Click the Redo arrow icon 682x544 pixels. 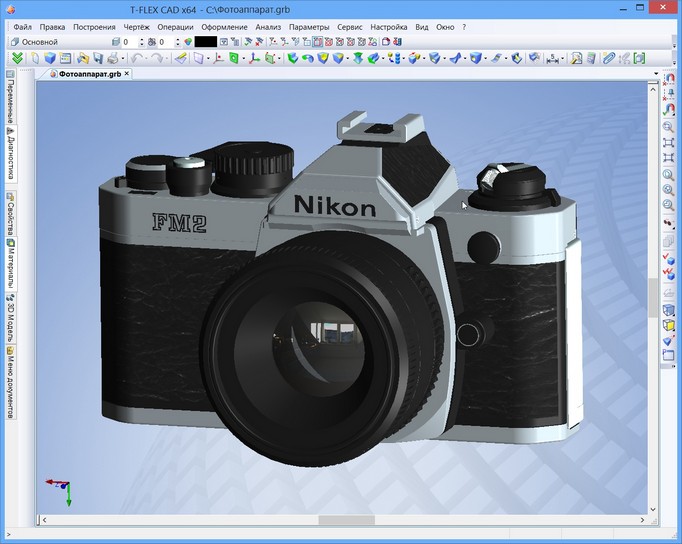coord(157,58)
